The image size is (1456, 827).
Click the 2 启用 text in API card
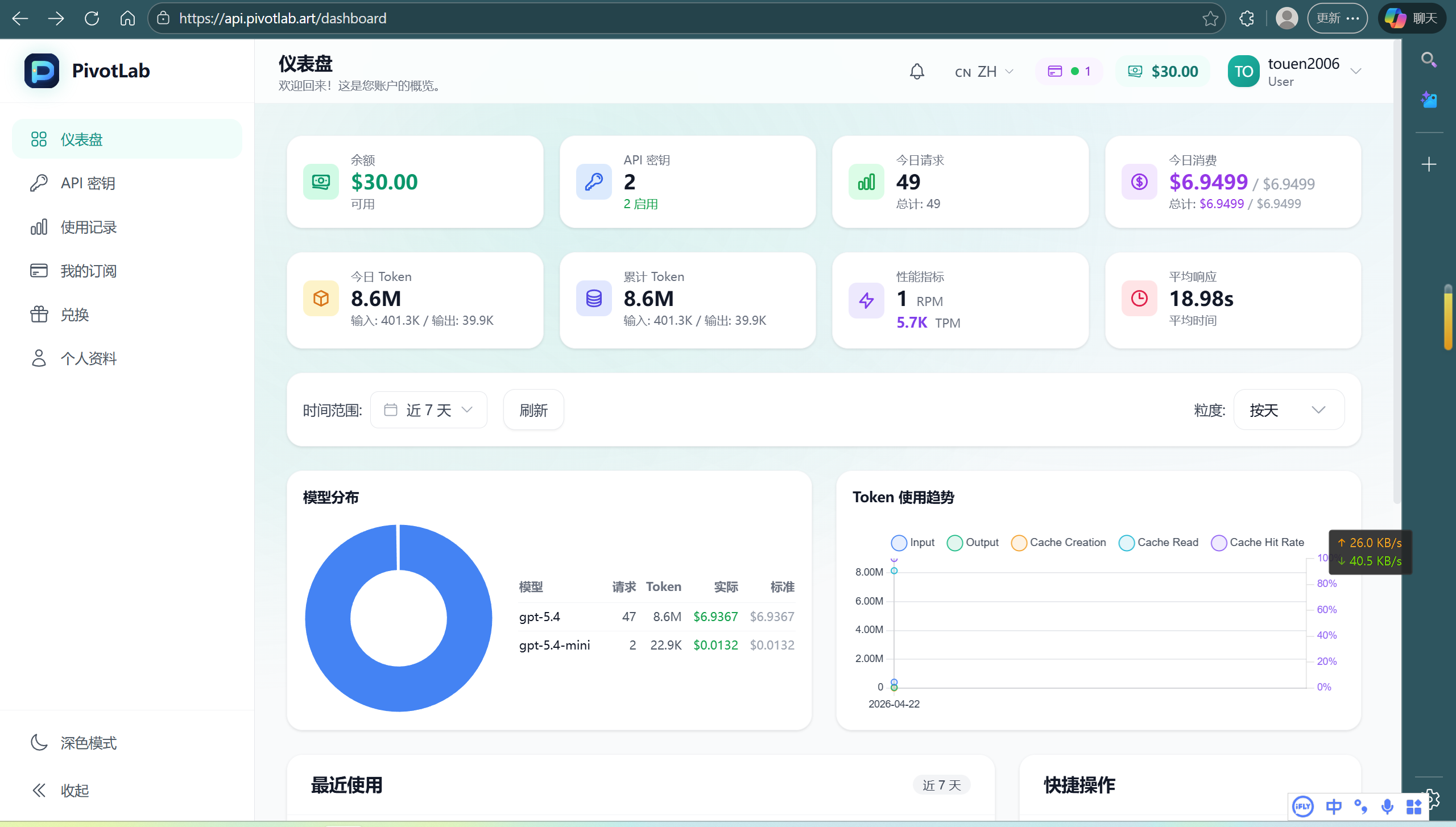[640, 204]
